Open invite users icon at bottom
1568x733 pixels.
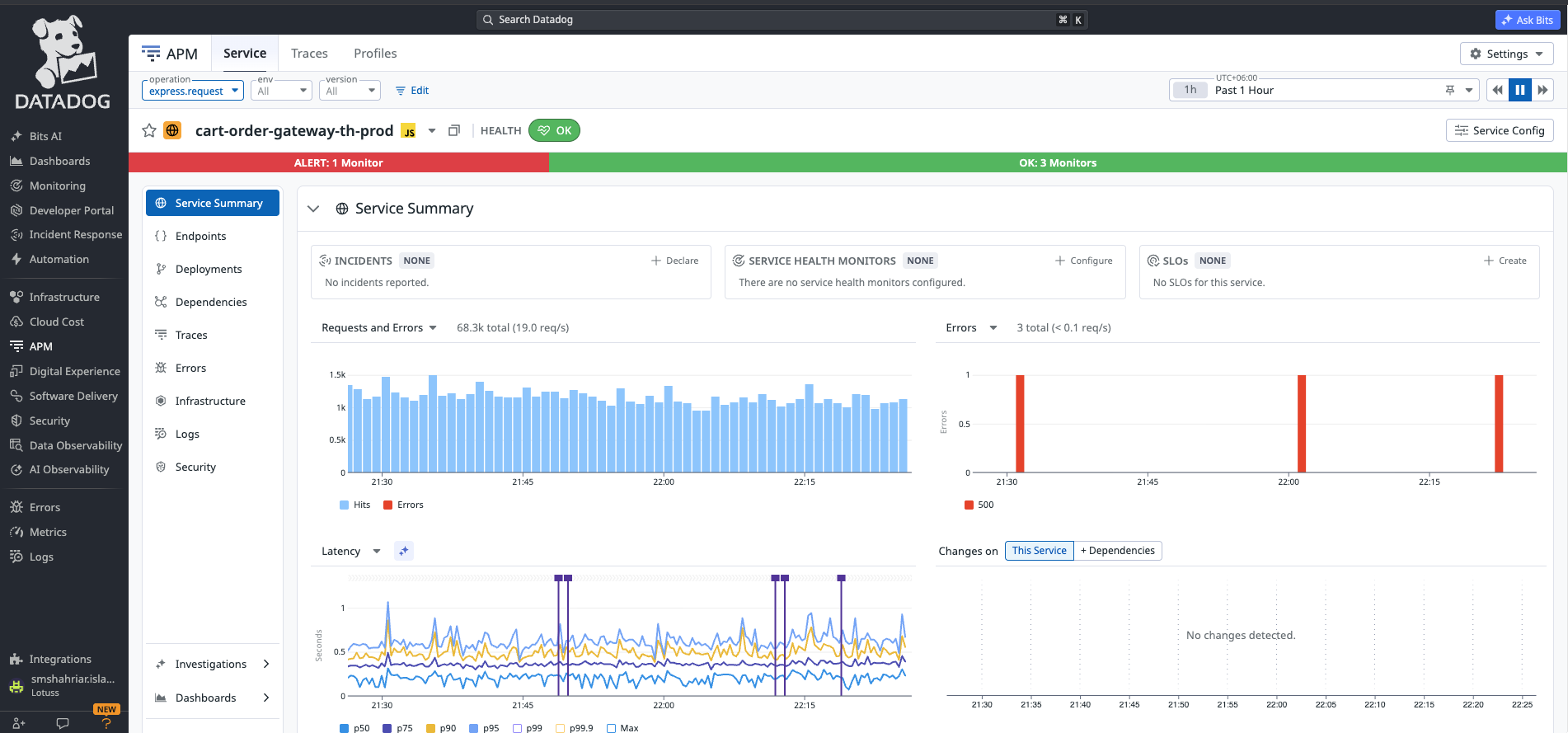[19, 723]
